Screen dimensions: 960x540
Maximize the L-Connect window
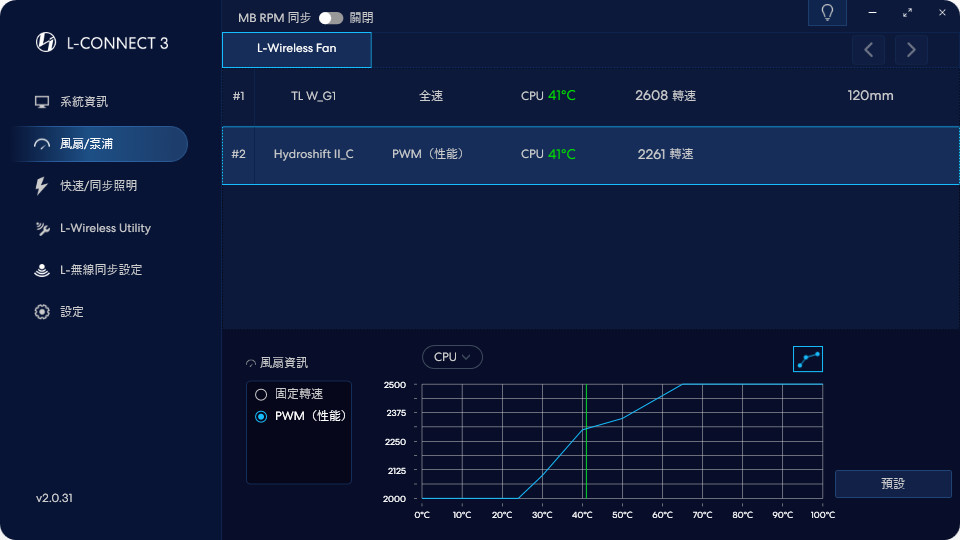pyautogui.click(x=907, y=13)
